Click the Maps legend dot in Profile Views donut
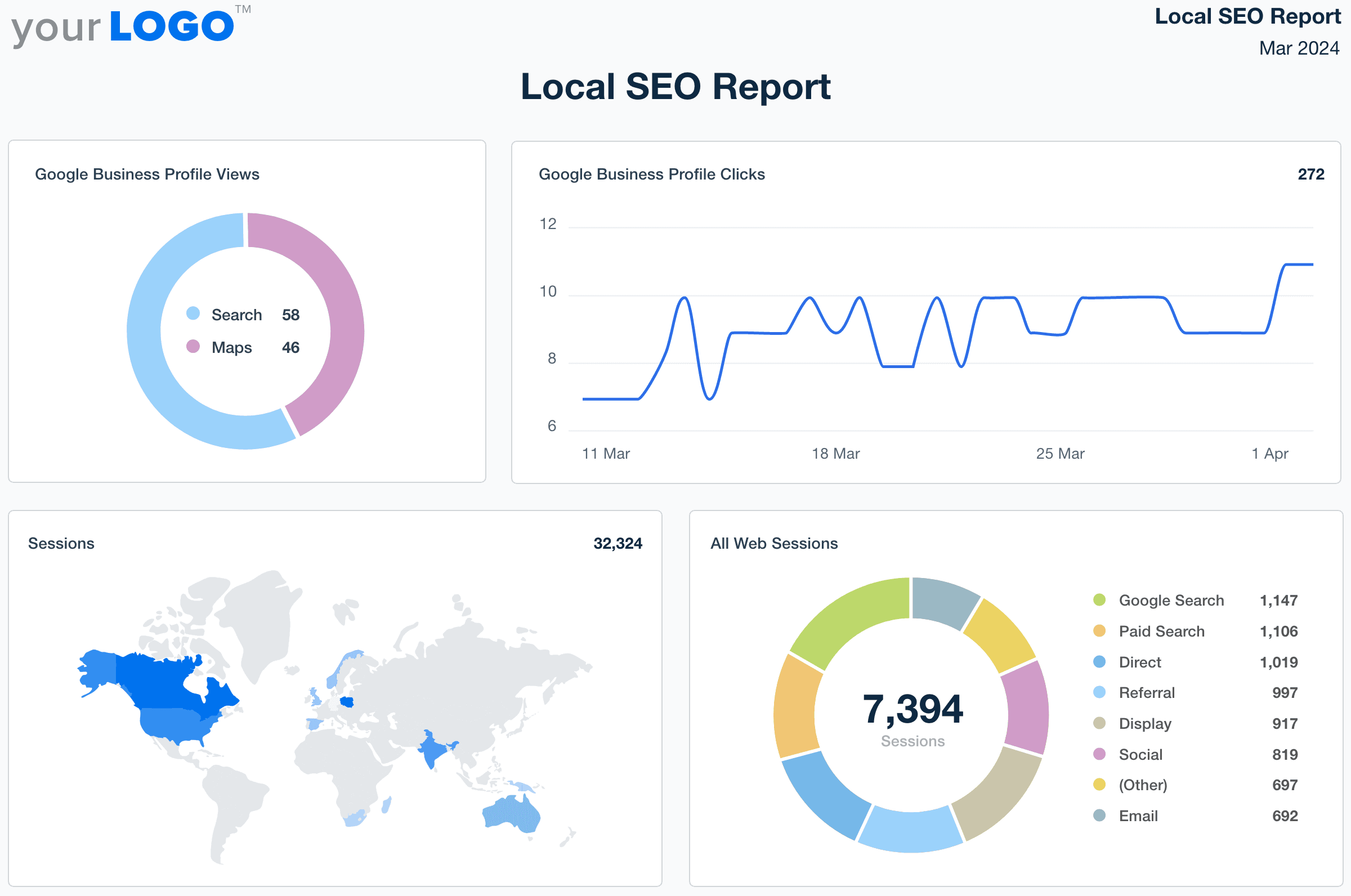 (x=194, y=347)
